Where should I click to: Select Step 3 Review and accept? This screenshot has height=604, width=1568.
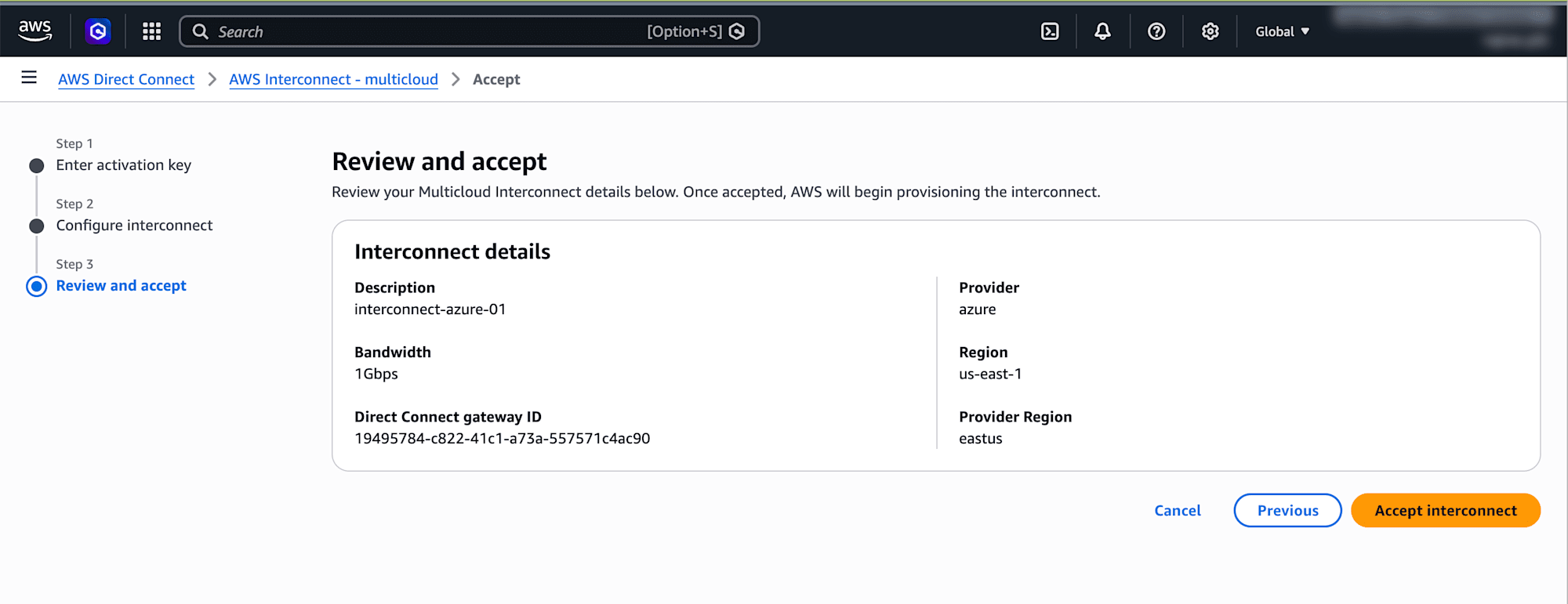121,286
